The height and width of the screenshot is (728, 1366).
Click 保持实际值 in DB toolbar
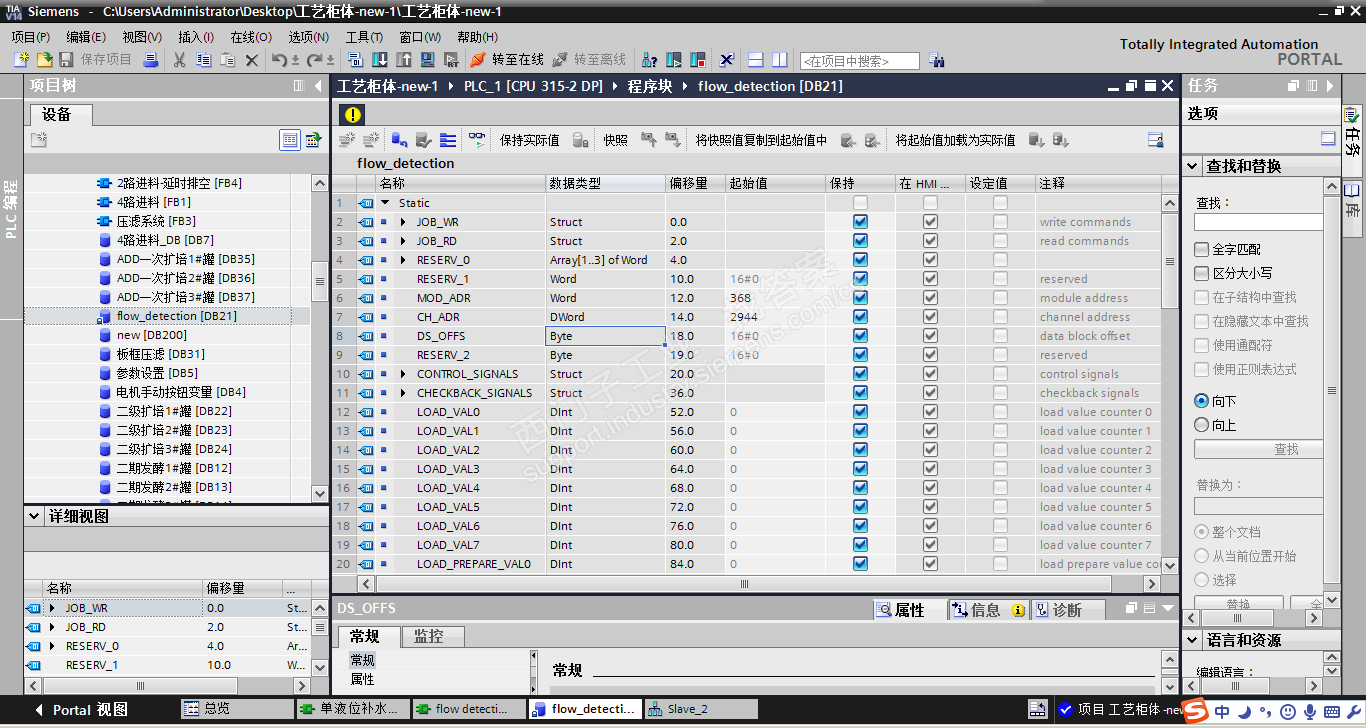530,140
